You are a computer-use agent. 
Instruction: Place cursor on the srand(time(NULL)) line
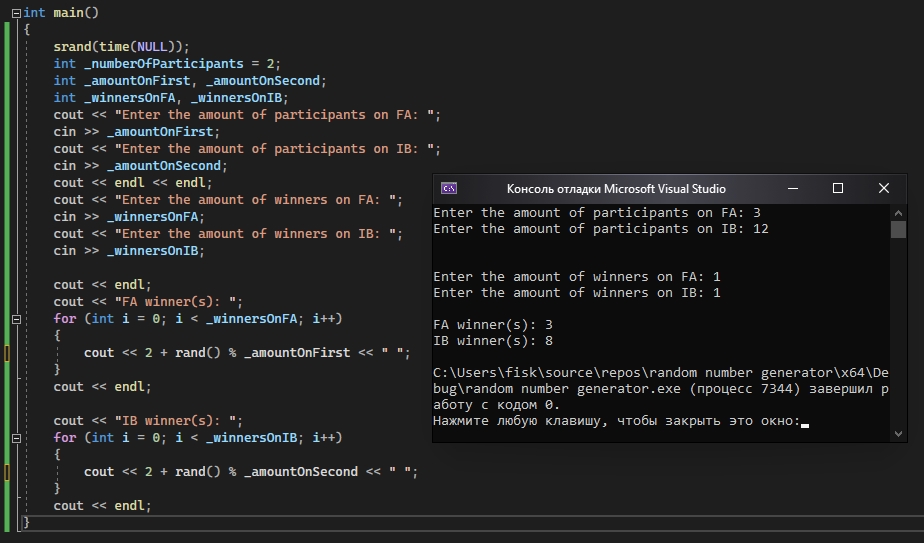pyautogui.click(x=121, y=47)
